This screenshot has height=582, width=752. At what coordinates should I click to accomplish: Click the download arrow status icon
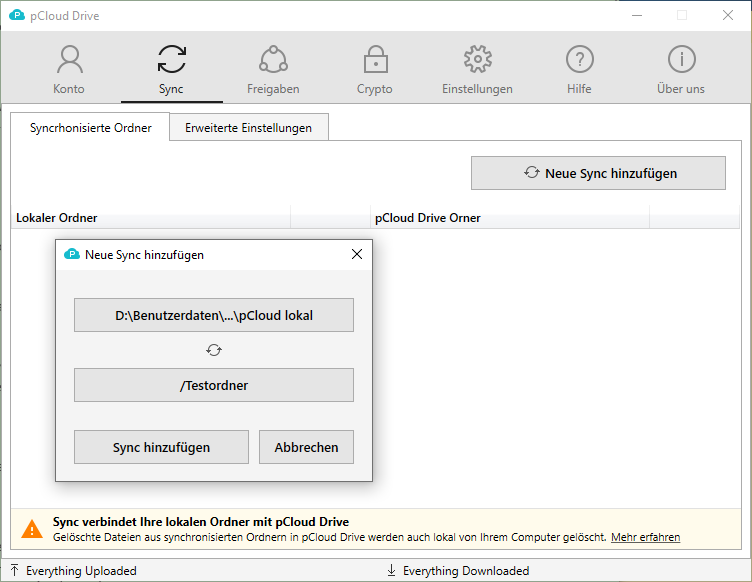391,570
